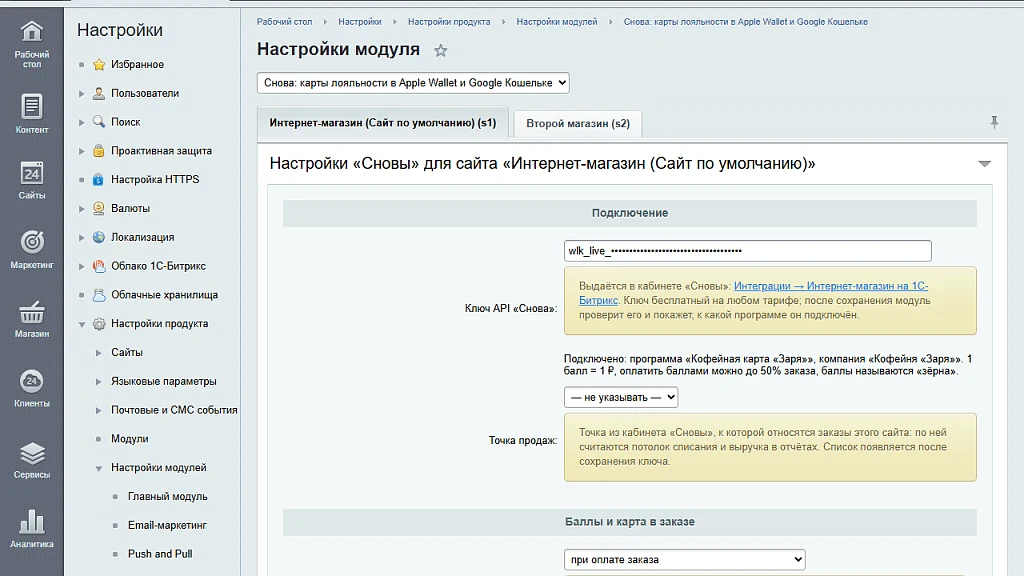Image resolution: width=1024 pixels, height=576 pixels.
Task: Click the globe icon next to Локализация
Action: click(99, 237)
